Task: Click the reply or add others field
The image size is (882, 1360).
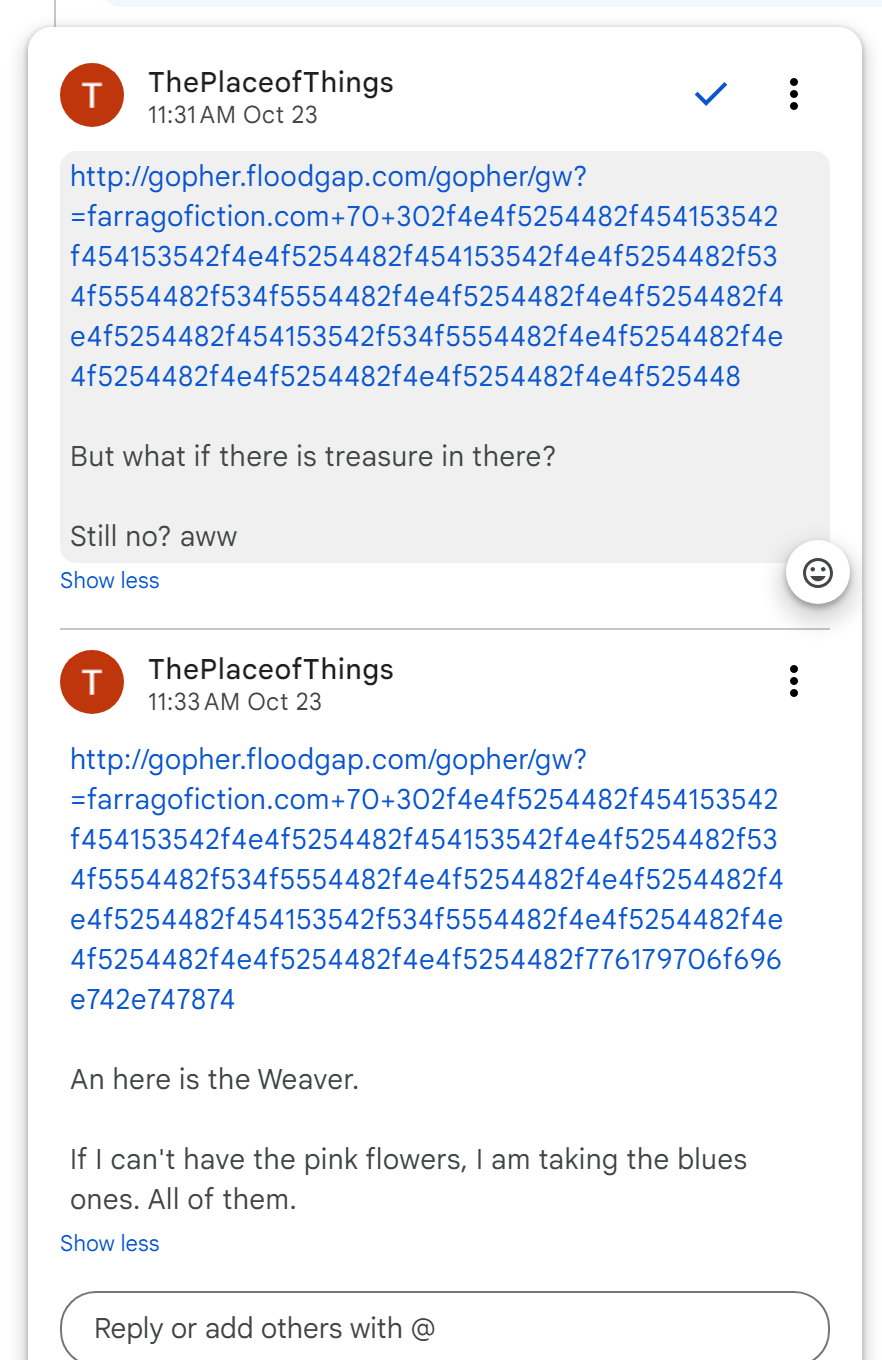Action: [445, 1329]
